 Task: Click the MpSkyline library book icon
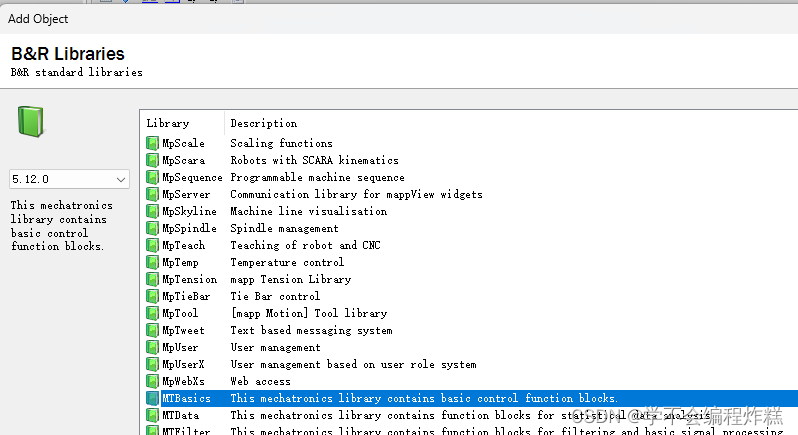tap(152, 211)
